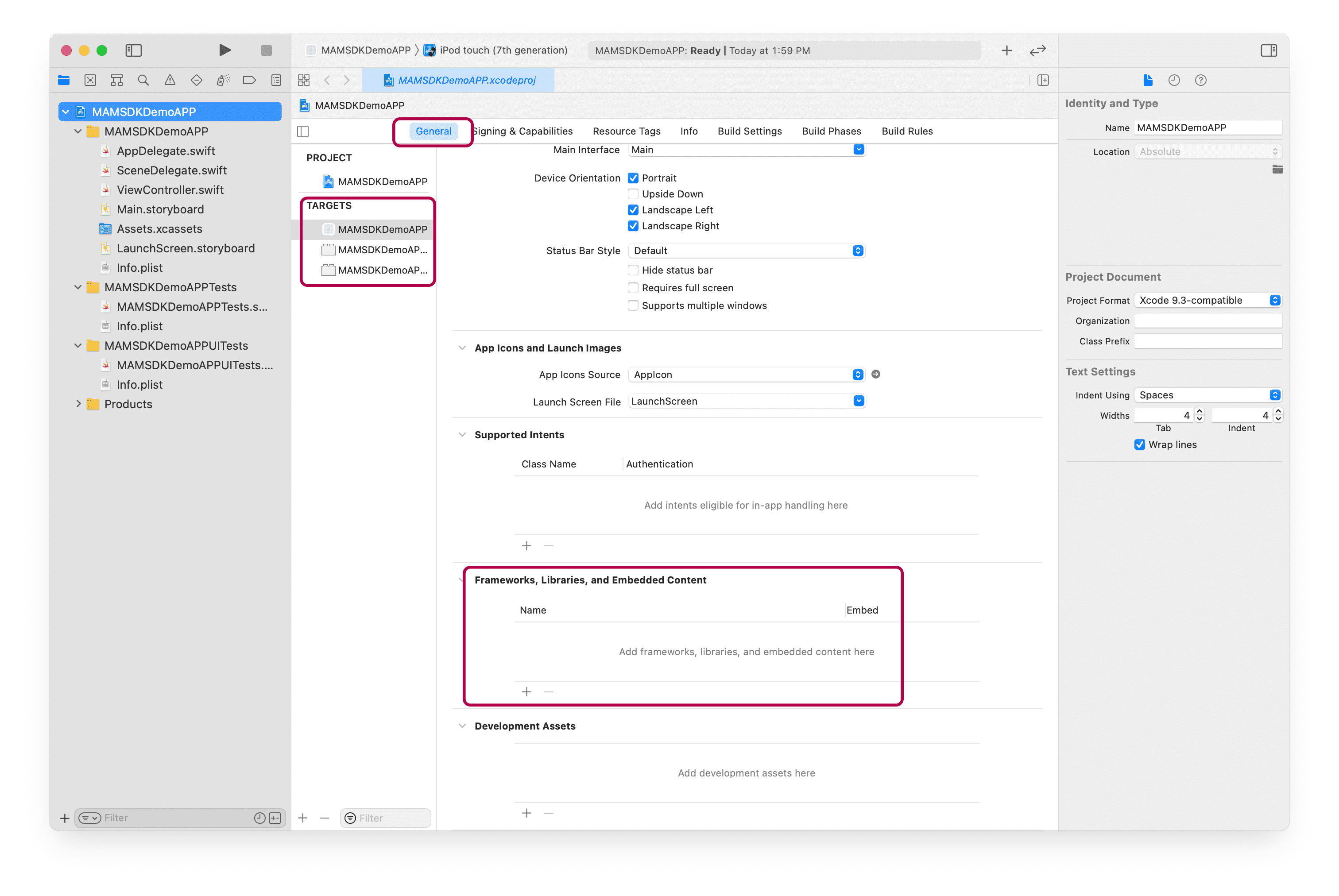This screenshot has height=896, width=1339.
Task: Switch to the Build Settings tab
Action: [x=749, y=131]
